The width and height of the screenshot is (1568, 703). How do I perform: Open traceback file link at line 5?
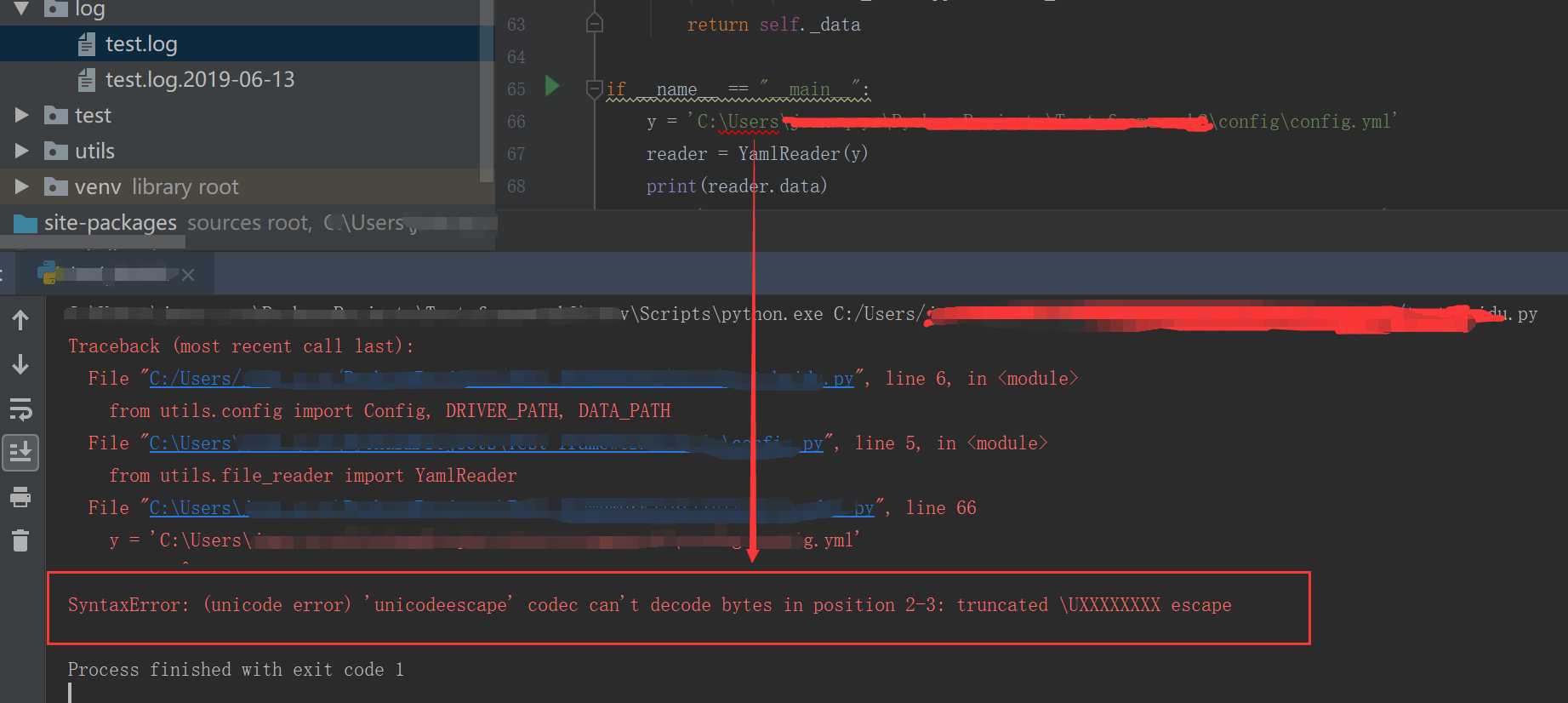[x=486, y=443]
